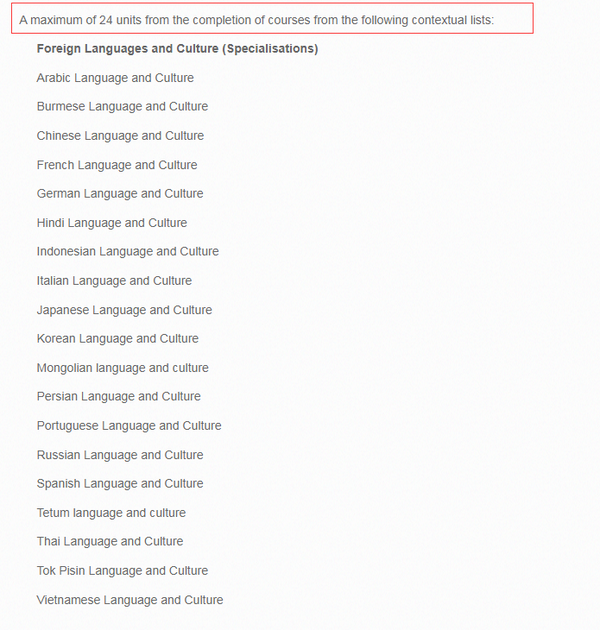The image size is (600, 630).
Task: Open Portuguese Language and Culture link
Action: pos(129,425)
